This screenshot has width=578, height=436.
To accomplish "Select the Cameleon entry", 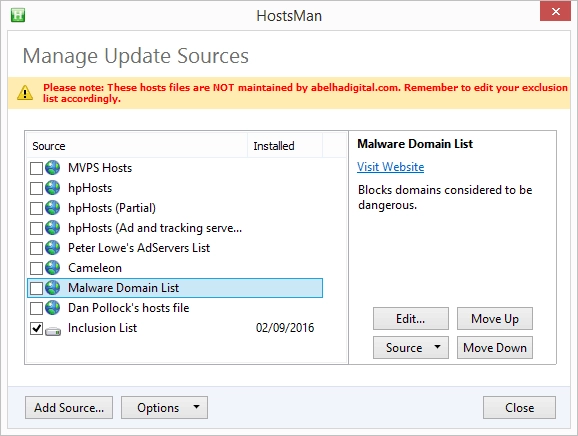I will coord(95,268).
